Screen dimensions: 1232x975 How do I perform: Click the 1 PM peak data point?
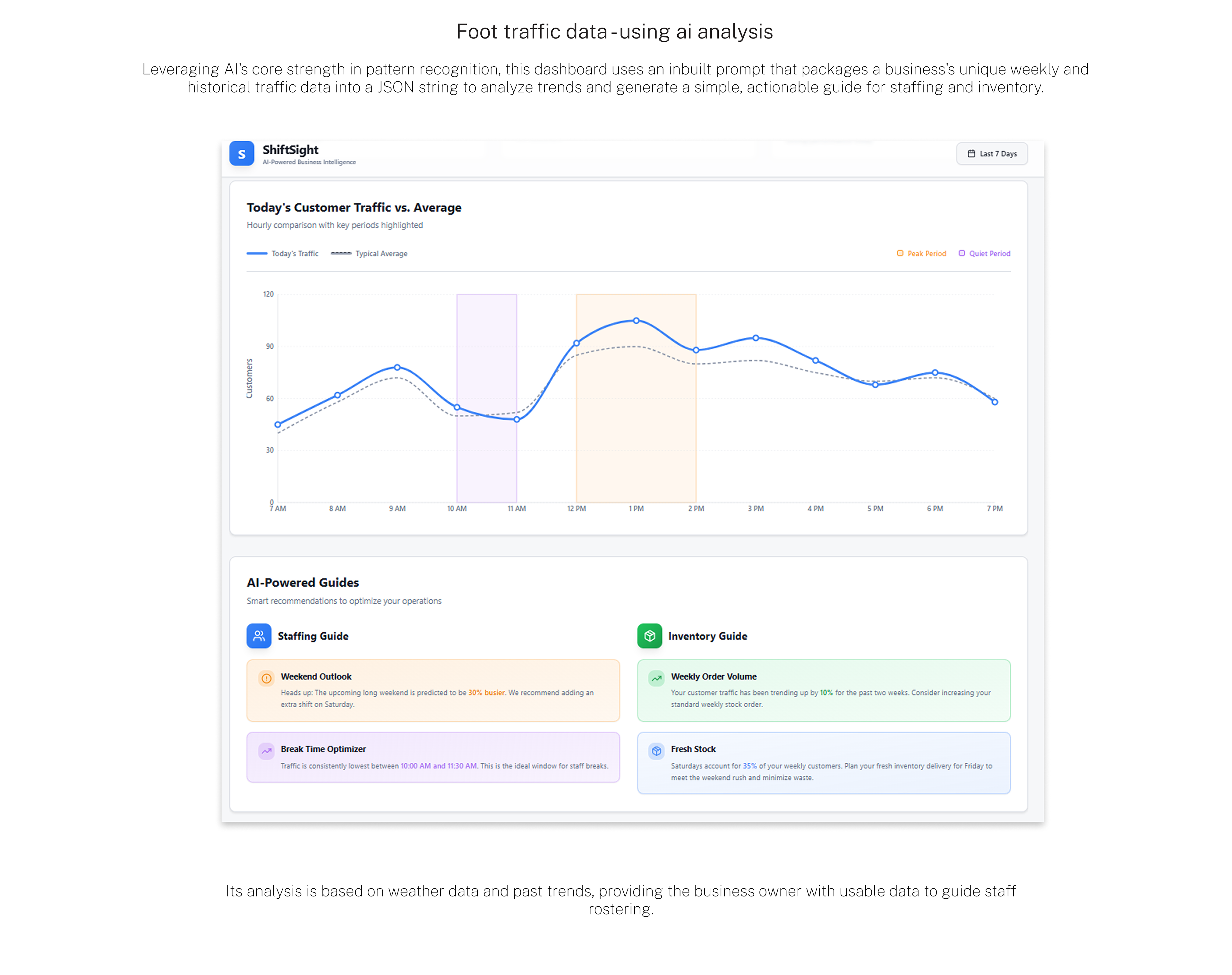pyautogui.click(x=636, y=321)
